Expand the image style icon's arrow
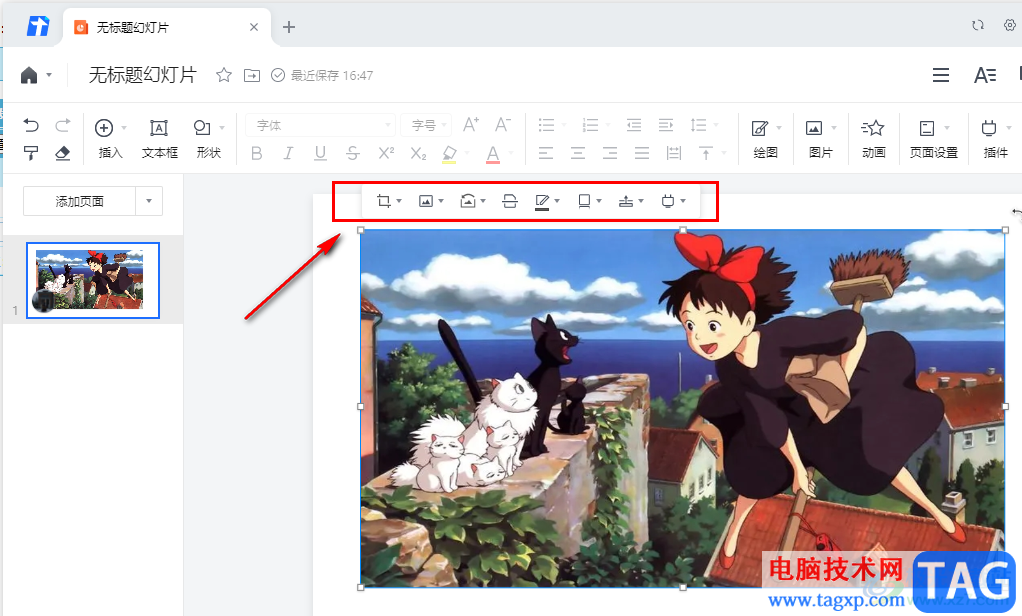Viewport: 1022px width, 616px height. point(483,201)
